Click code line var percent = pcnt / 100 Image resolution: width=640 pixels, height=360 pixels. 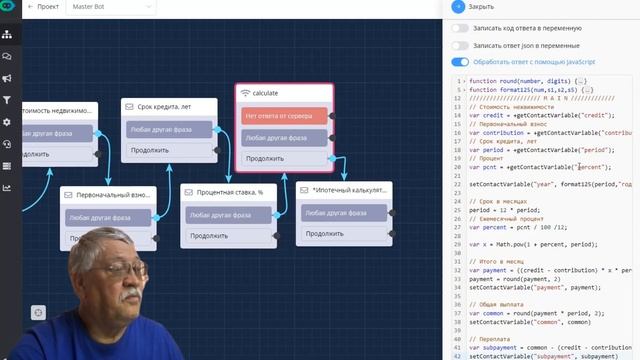click(x=518, y=227)
